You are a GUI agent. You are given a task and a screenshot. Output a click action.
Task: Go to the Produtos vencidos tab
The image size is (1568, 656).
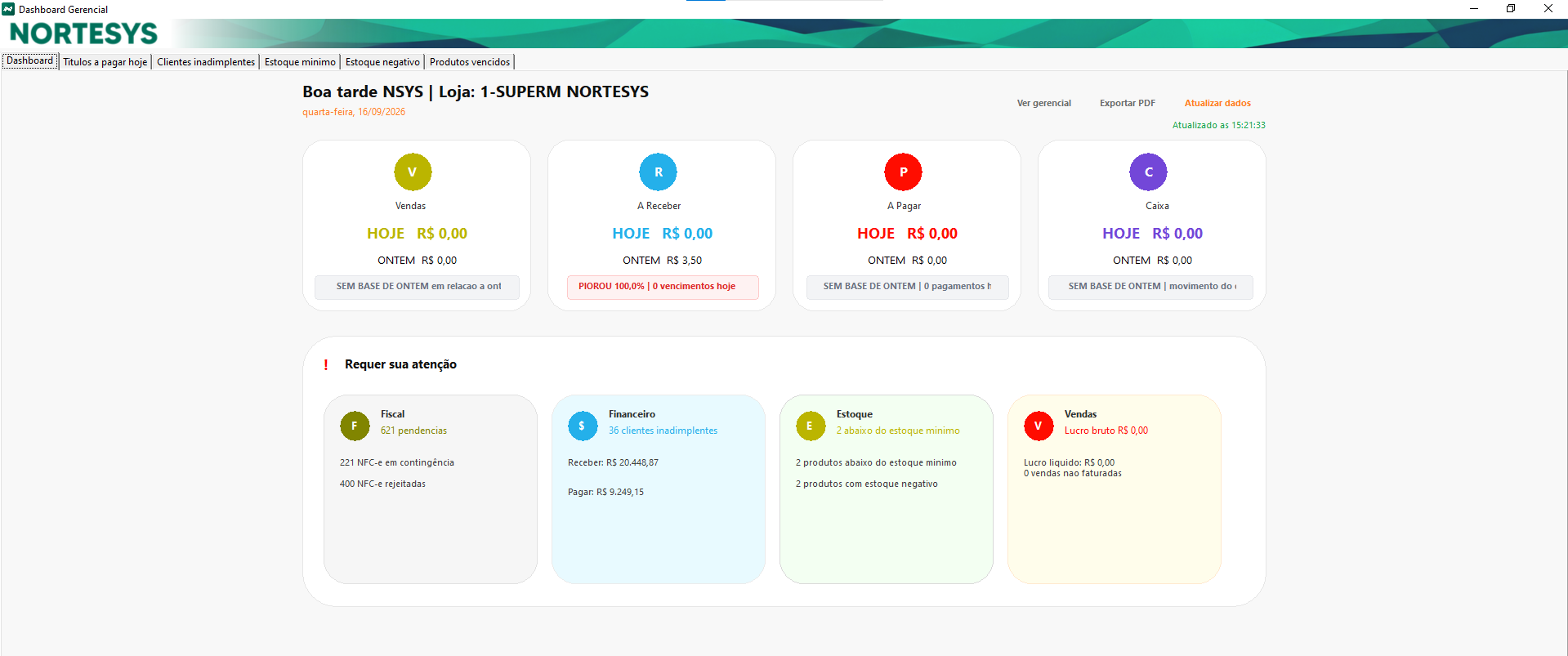click(470, 62)
